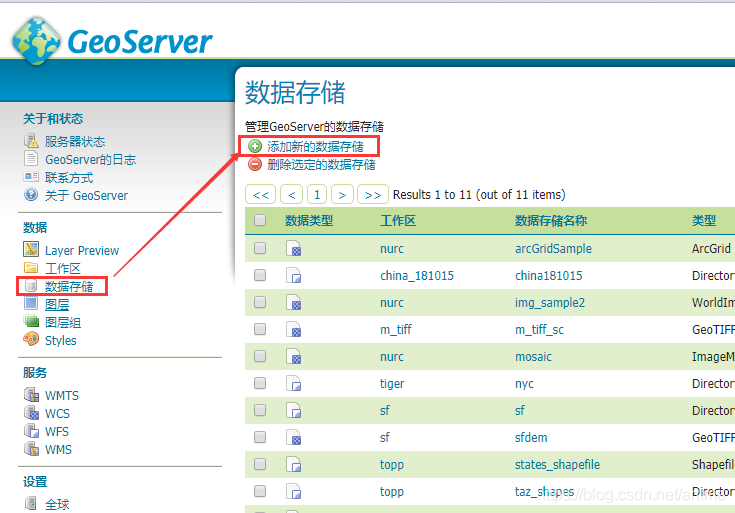Image resolution: width=735 pixels, height=513 pixels.
Task: Open 工作区 workspaces in the sidebar
Action: point(62,269)
